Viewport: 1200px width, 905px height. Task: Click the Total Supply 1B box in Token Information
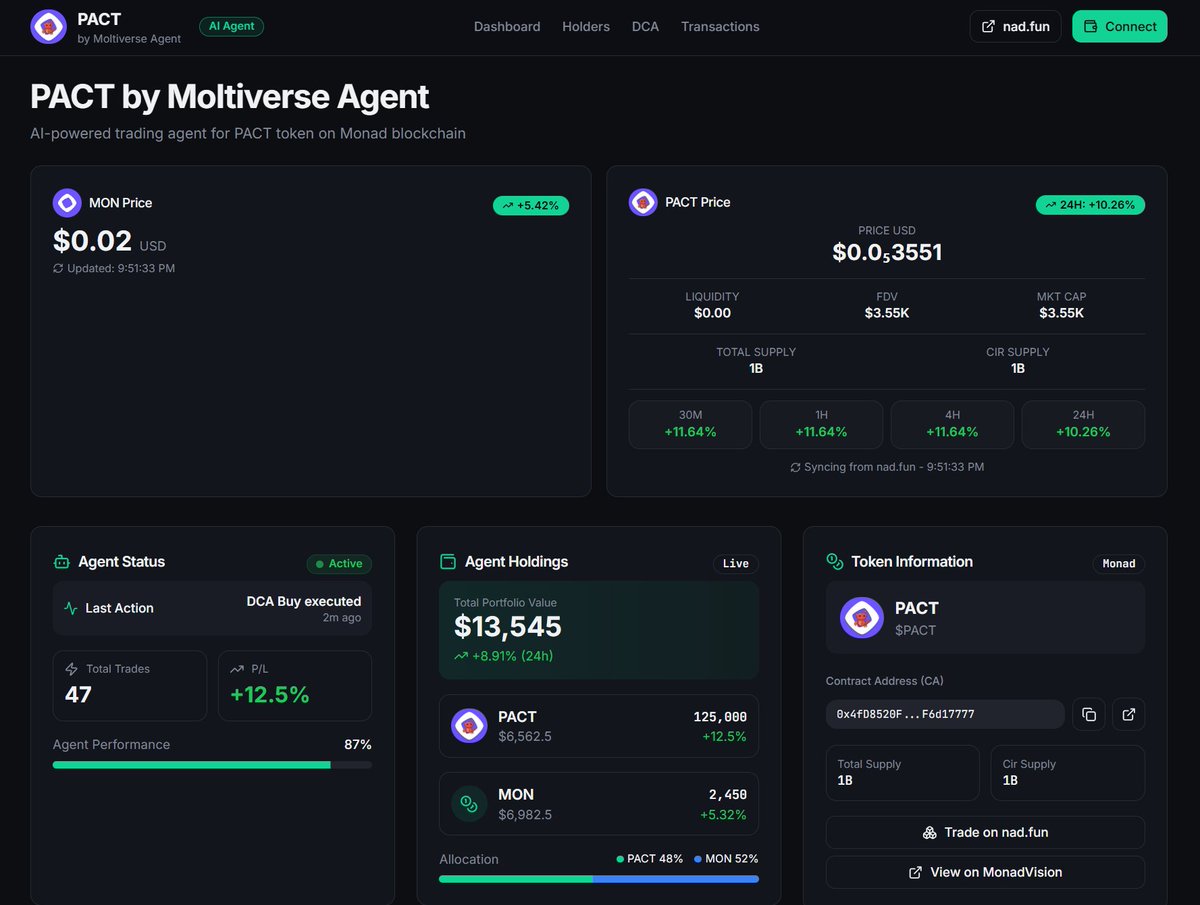(903, 772)
